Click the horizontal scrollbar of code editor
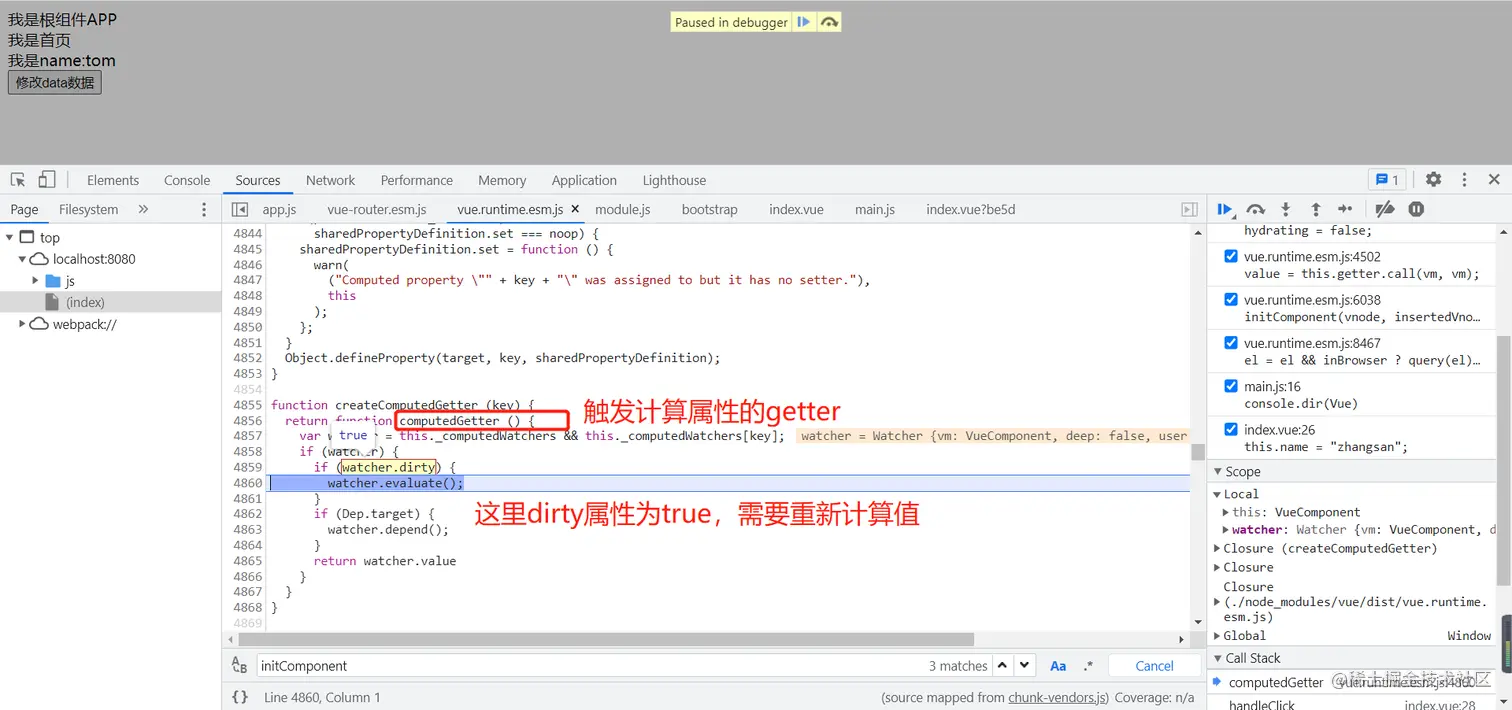The width and height of the screenshot is (1512, 710). pos(604,639)
